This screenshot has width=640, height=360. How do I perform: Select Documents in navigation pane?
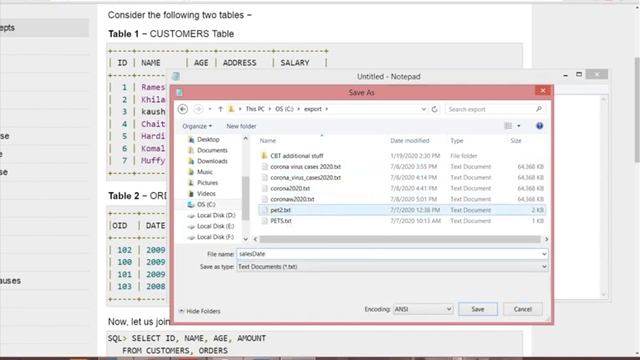pyautogui.click(x=212, y=150)
